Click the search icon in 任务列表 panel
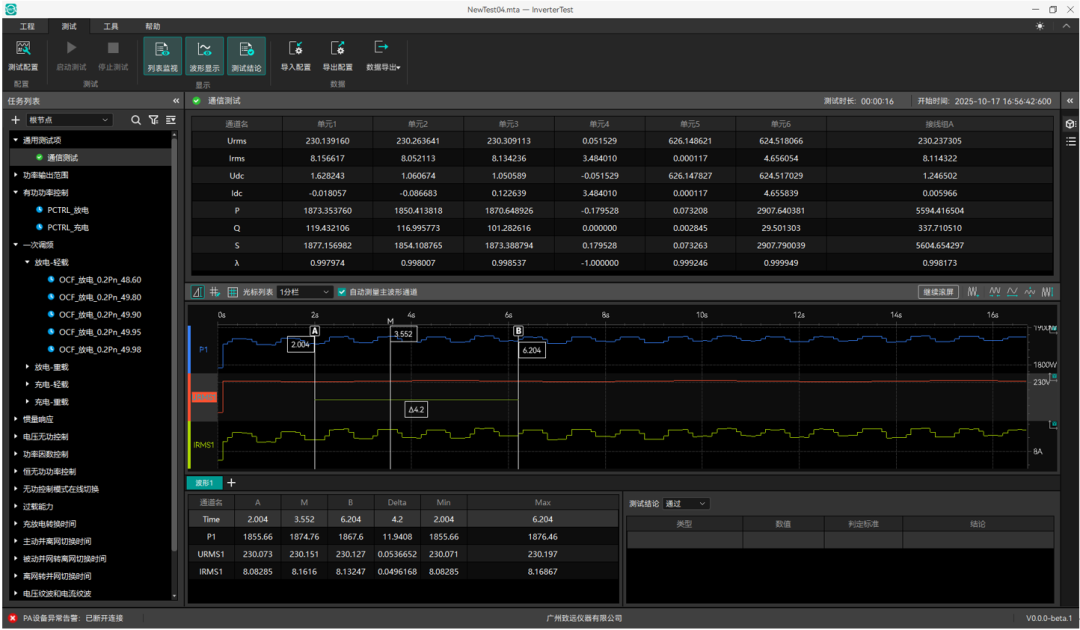1080x630 pixels. click(x=136, y=120)
